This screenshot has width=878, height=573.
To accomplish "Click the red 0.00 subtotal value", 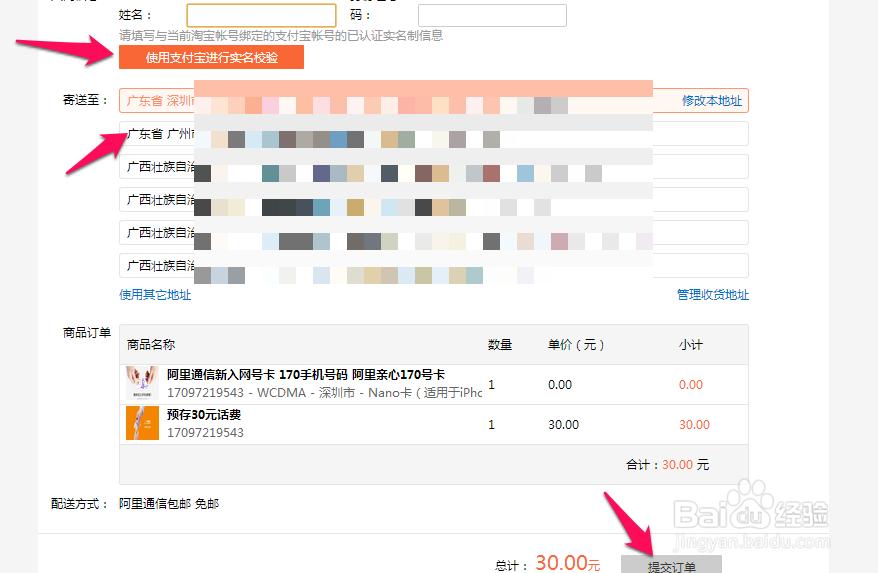I will coord(690,385).
